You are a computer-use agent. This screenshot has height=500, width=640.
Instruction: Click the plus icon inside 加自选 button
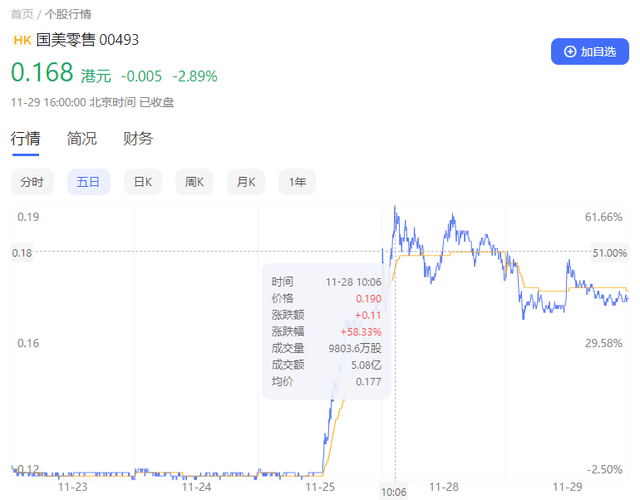click(570, 51)
